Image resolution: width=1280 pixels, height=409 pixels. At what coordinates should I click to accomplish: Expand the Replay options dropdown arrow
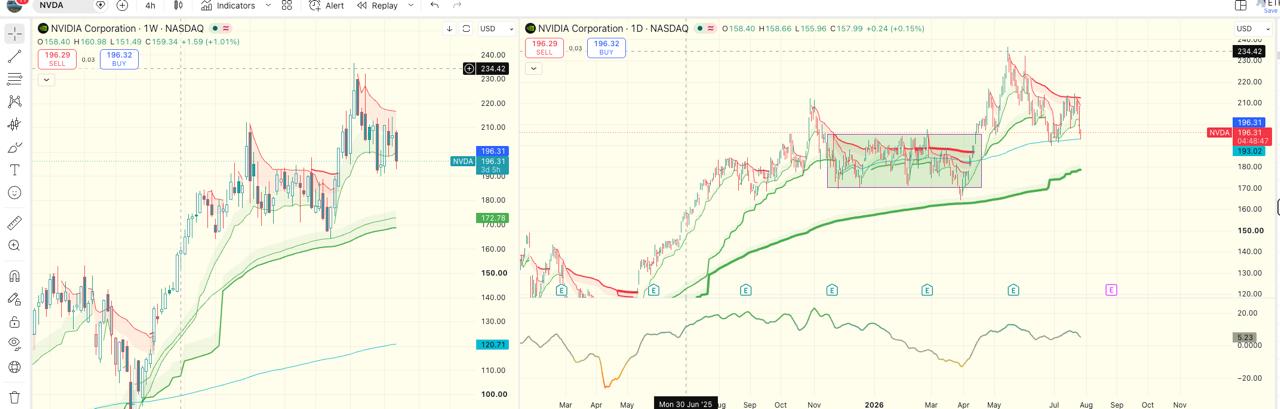[x=411, y=6]
